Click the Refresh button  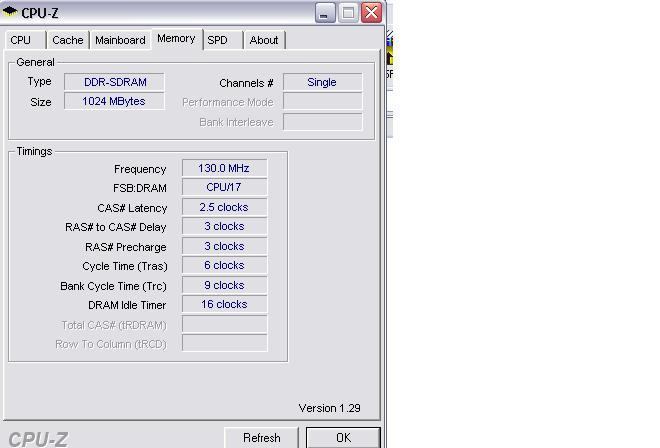261,438
